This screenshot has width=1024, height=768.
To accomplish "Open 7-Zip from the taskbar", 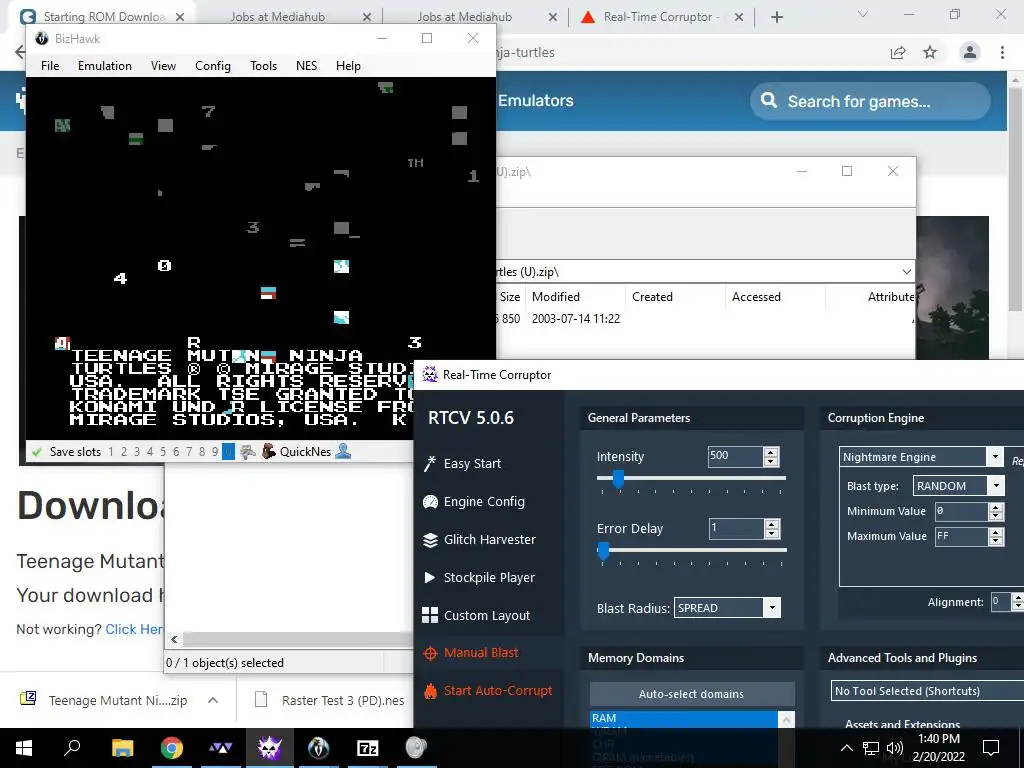I will tap(368, 748).
